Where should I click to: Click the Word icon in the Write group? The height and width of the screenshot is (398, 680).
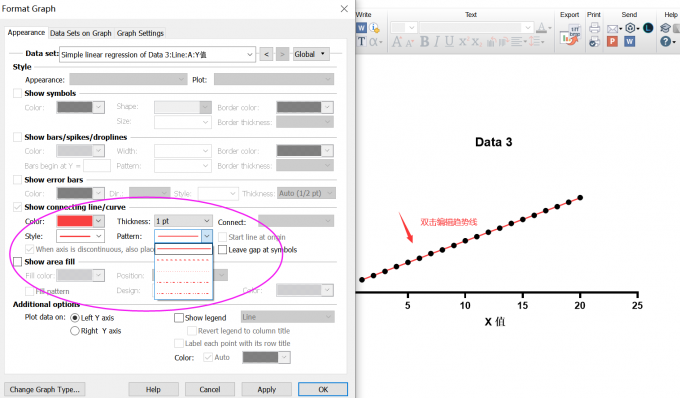361,28
